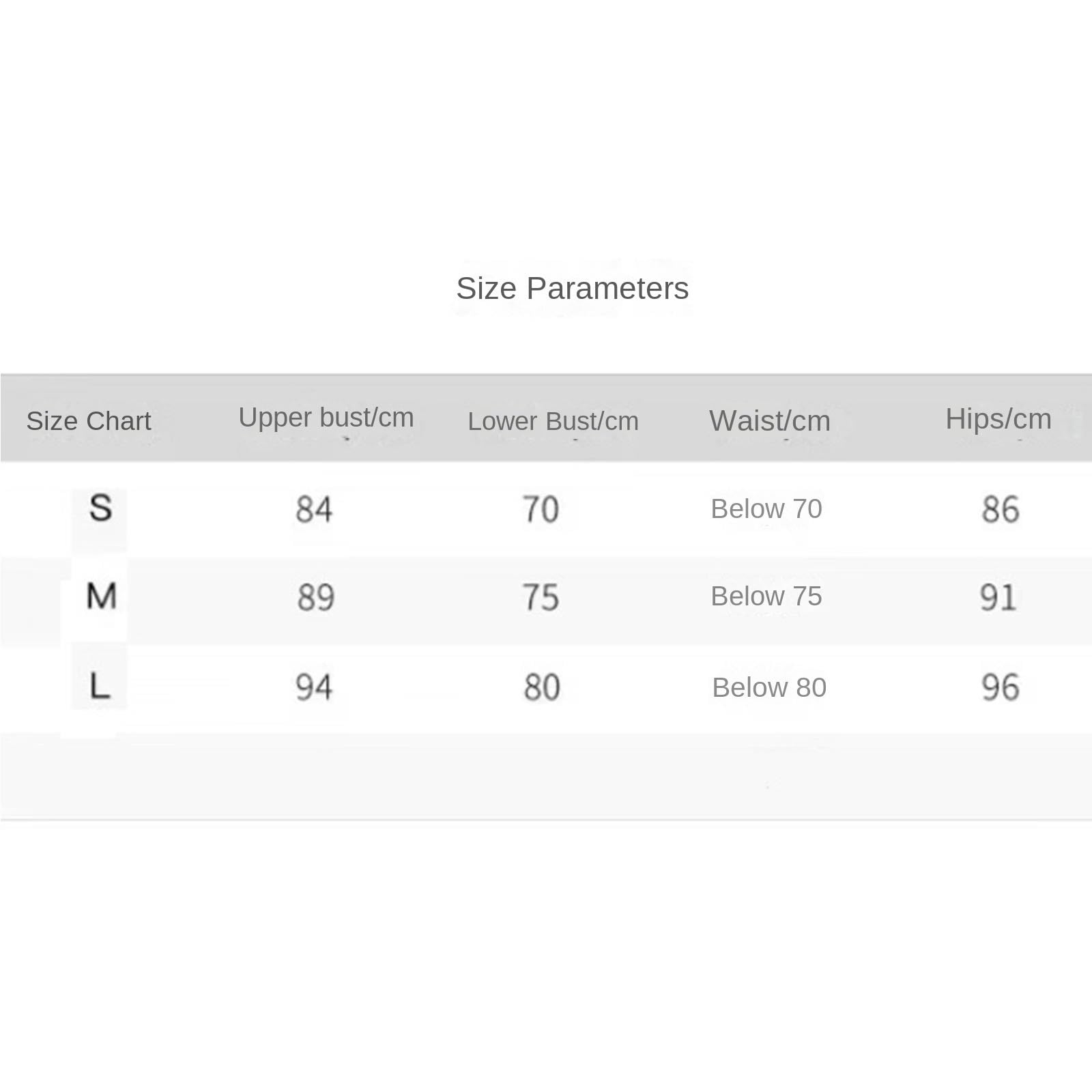This screenshot has height=1092, width=1092.
Task: Select the S size row label
Action: click(100, 508)
